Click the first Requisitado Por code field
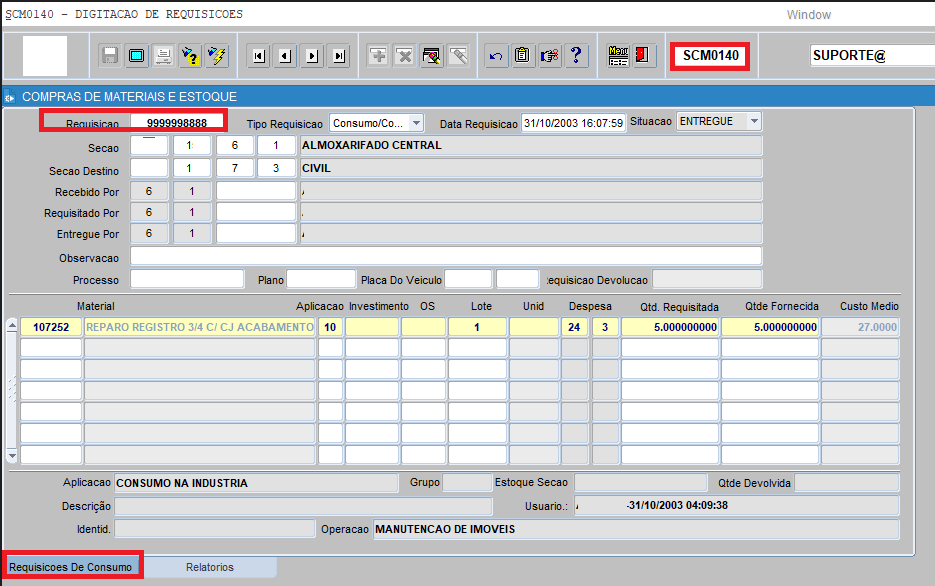 click(149, 212)
